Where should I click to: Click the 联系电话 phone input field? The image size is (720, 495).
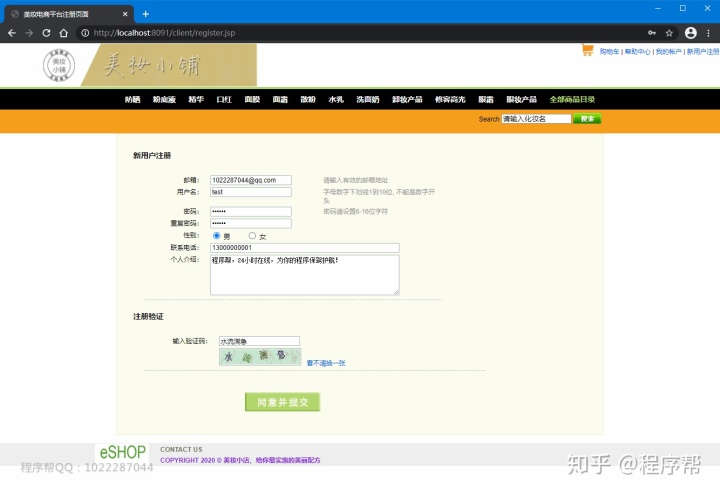pos(305,248)
